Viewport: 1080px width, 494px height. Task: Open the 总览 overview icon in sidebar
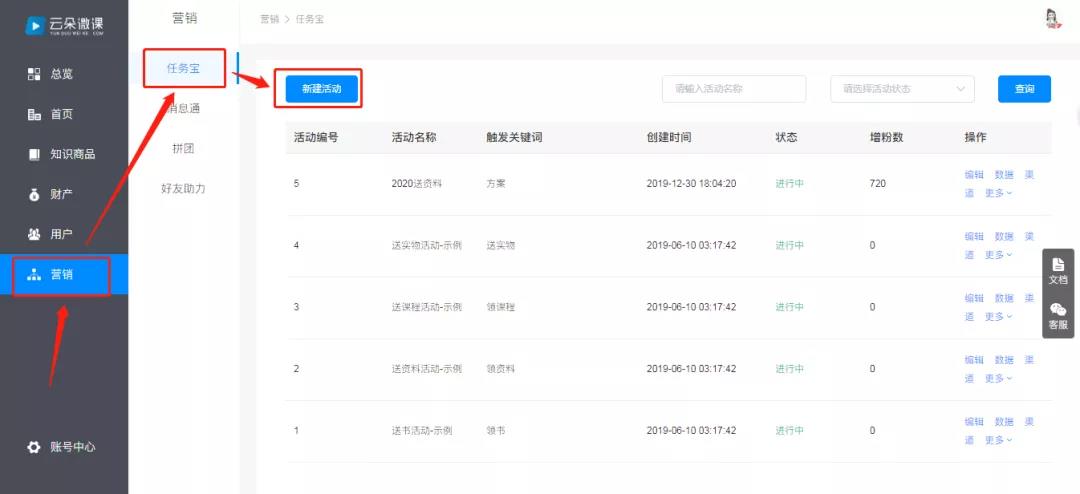pyautogui.click(x=34, y=74)
